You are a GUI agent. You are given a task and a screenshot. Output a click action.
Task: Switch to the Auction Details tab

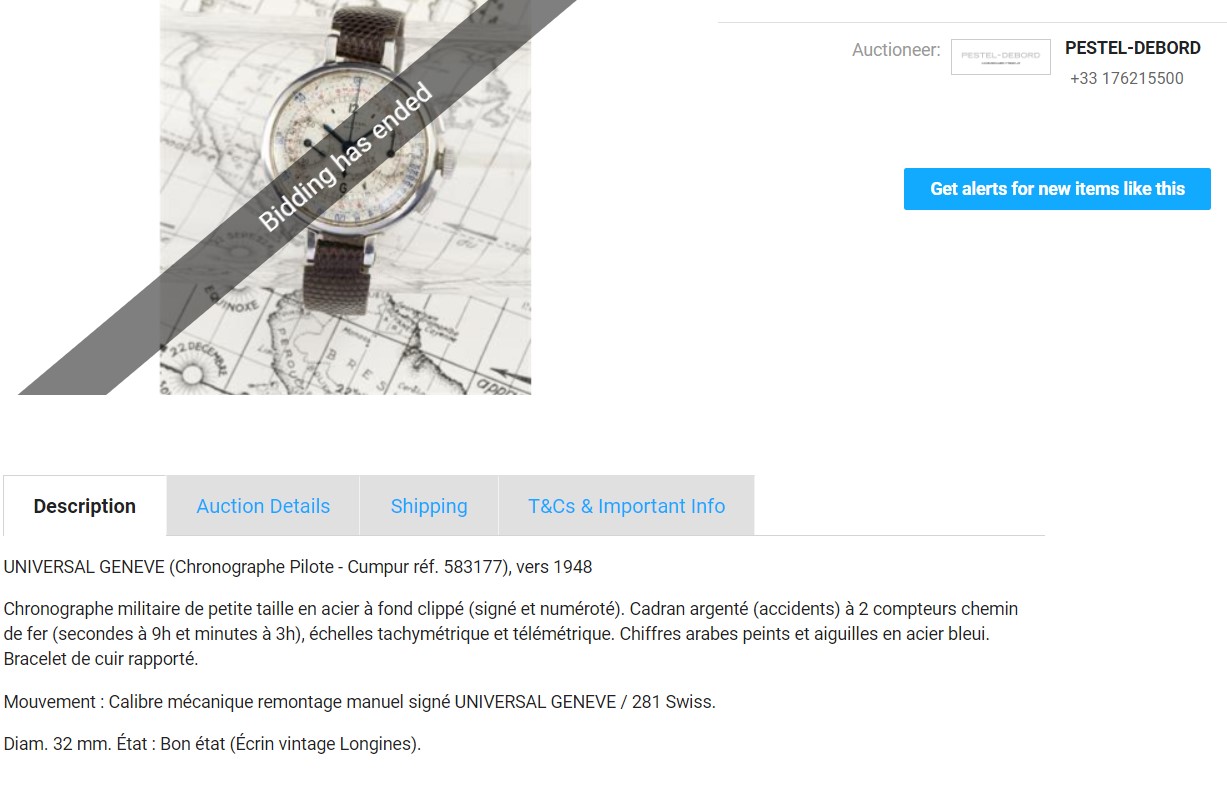coord(263,506)
